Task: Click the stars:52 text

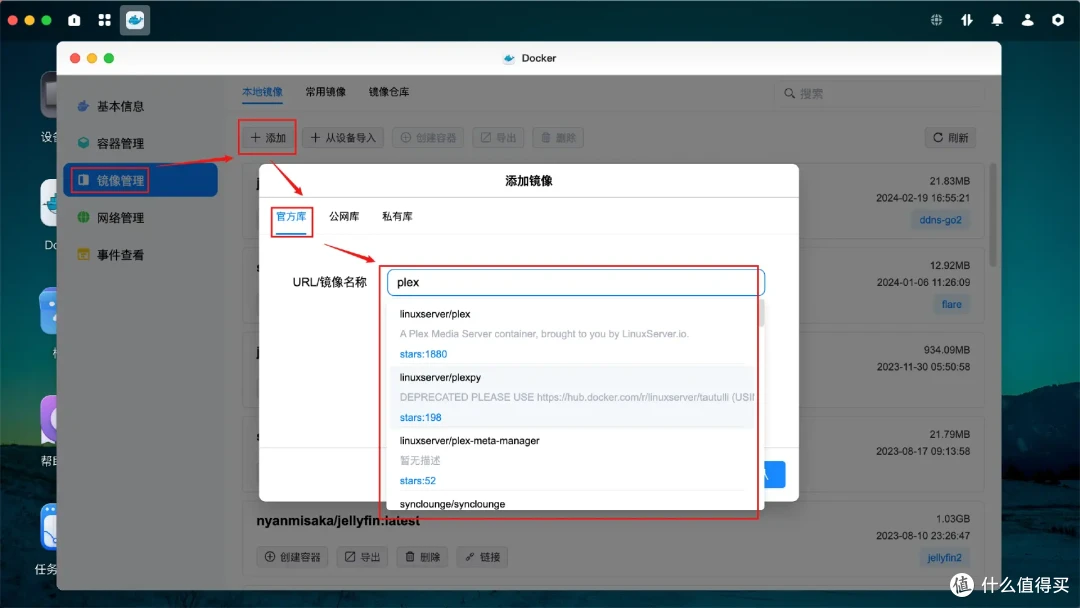Action: point(417,481)
